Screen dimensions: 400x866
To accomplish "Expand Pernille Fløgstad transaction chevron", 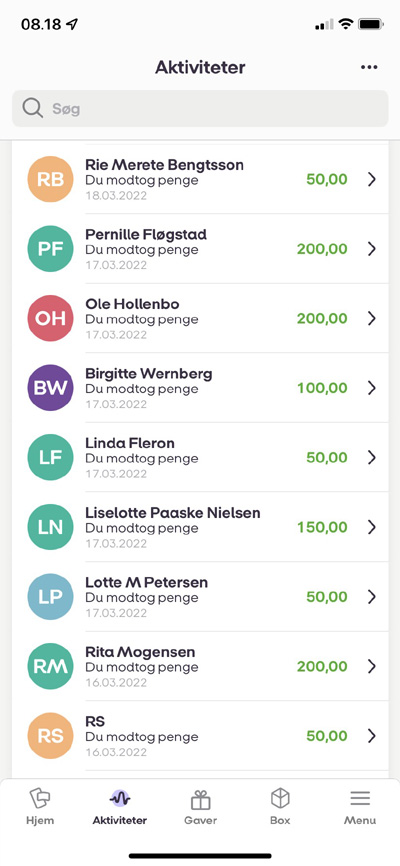I will click(x=372, y=249).
